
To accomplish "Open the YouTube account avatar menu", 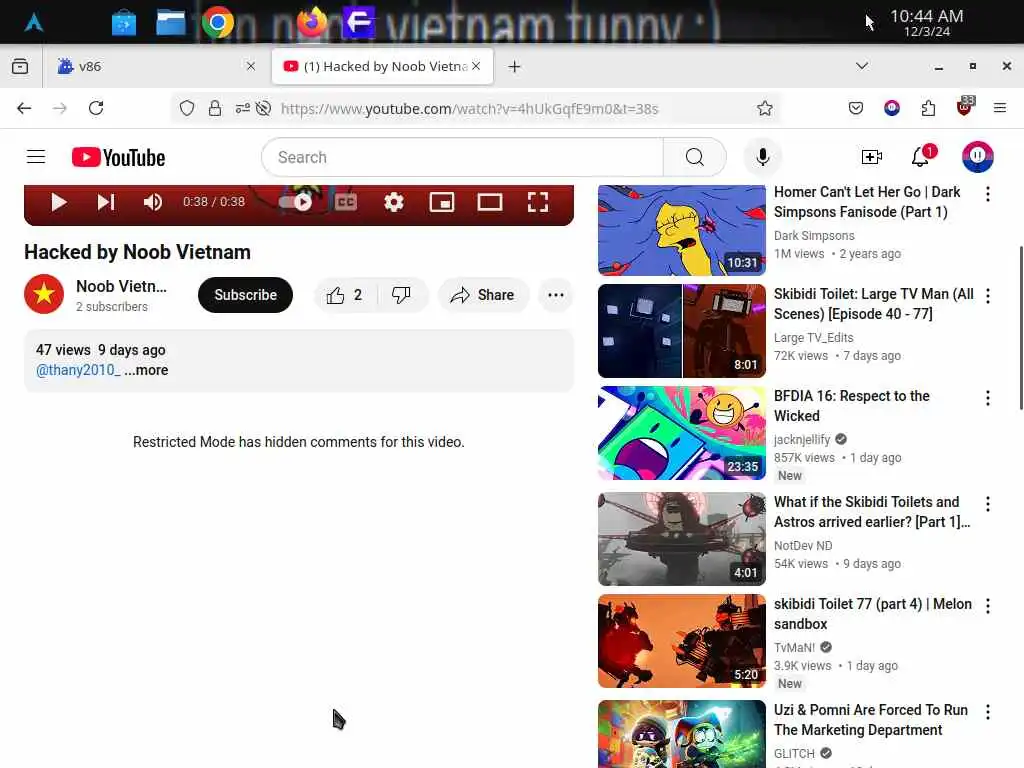I will click(x=977, y=157).
